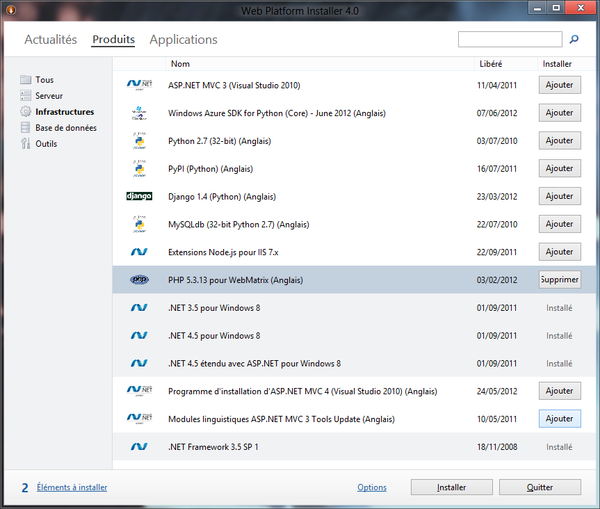Select the Serveur category
This screenshot has height=509, width=600.
[x=49, y=96]
